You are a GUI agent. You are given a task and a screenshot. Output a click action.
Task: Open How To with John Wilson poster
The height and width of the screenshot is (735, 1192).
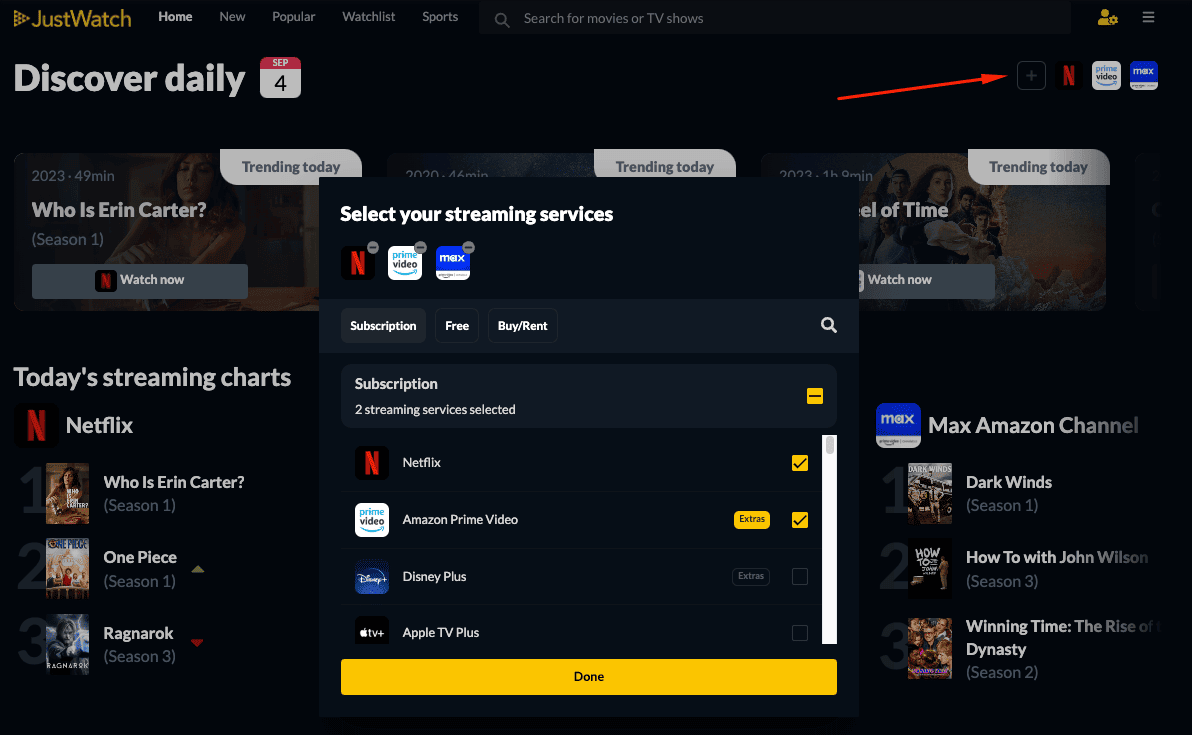[x=930, y=569]
